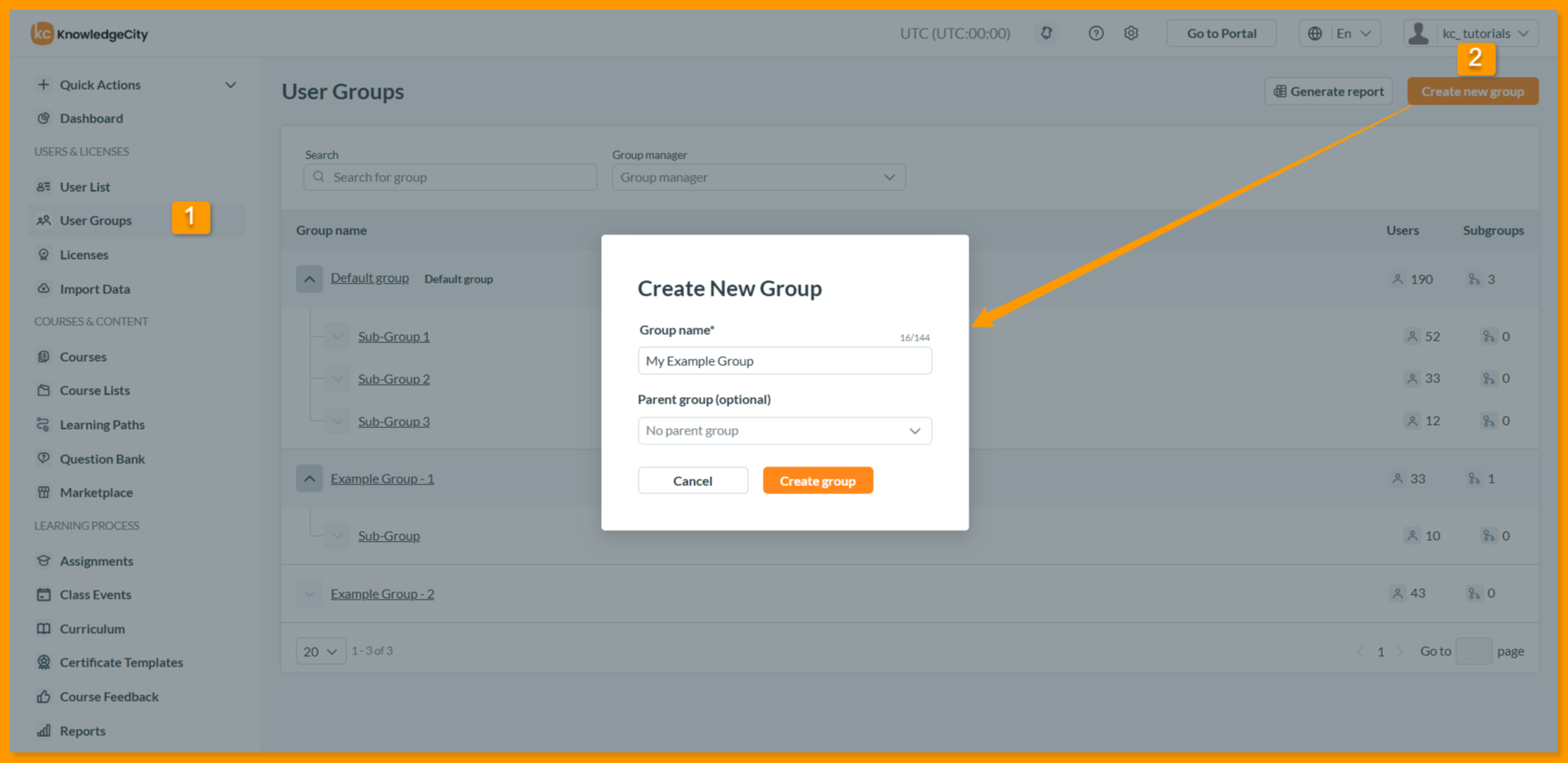Expand the Example Group - 2 row

(310, 594)
